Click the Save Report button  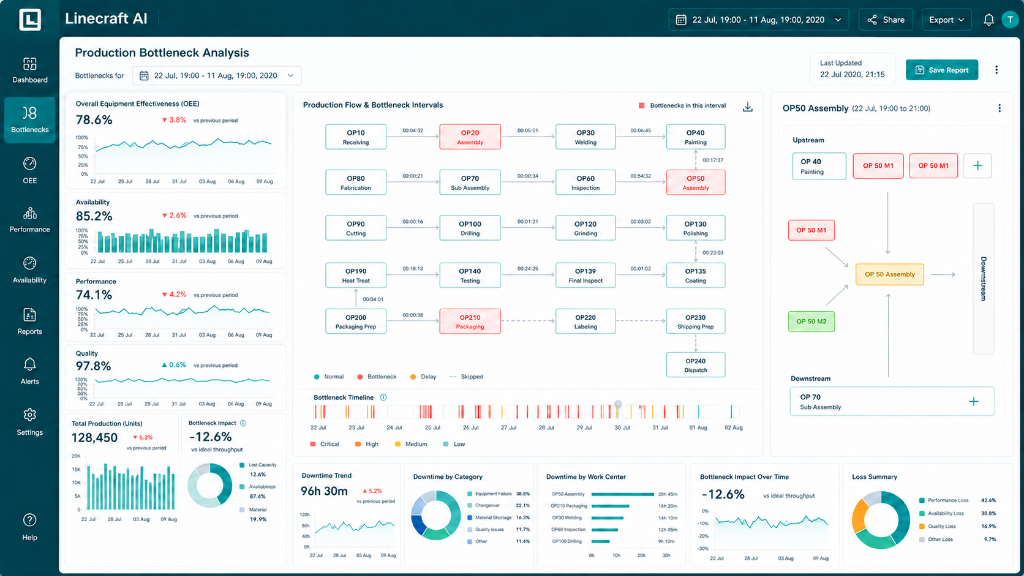[x=942, y=70]
